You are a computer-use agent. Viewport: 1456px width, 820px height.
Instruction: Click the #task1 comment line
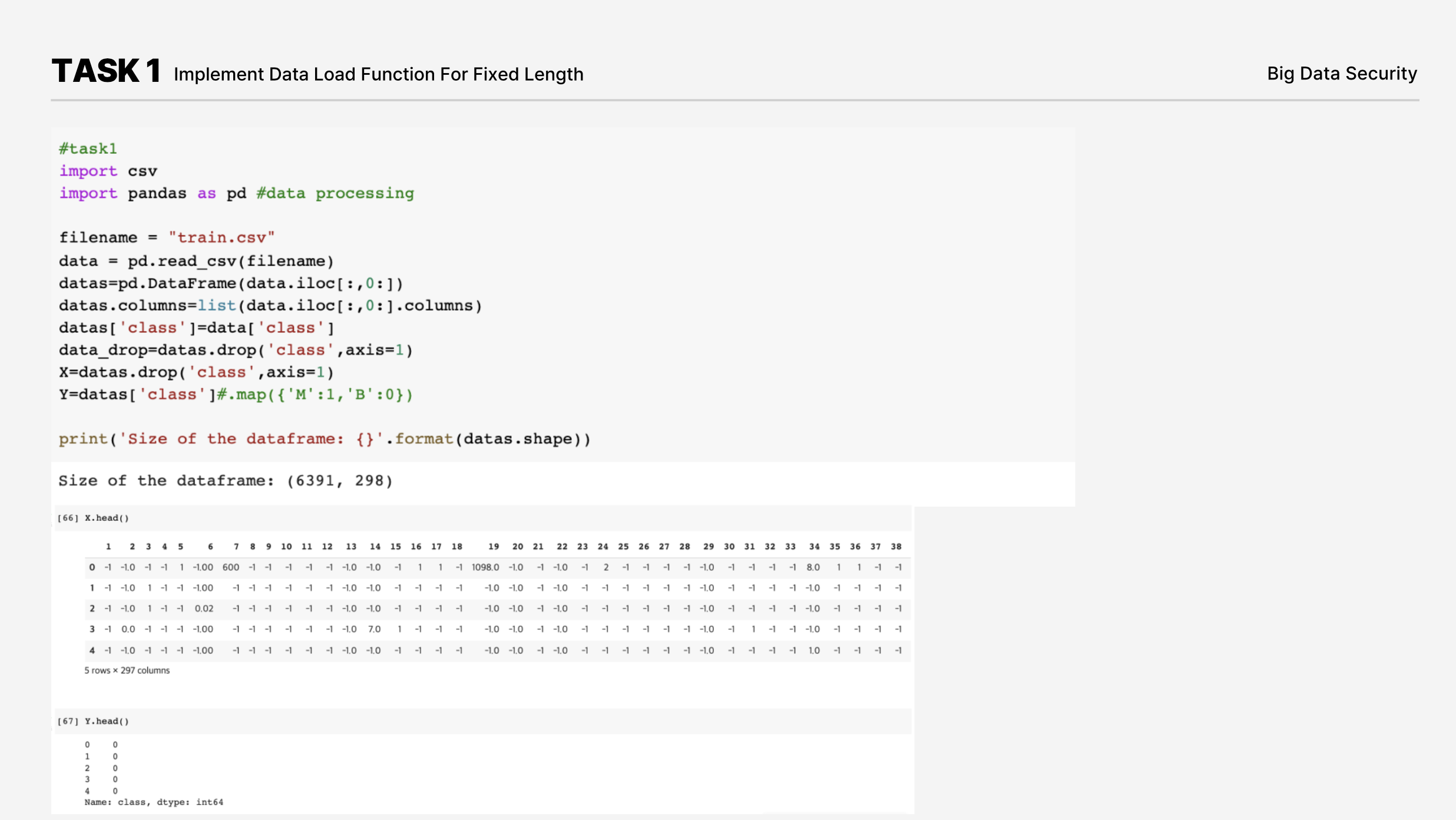88,148
